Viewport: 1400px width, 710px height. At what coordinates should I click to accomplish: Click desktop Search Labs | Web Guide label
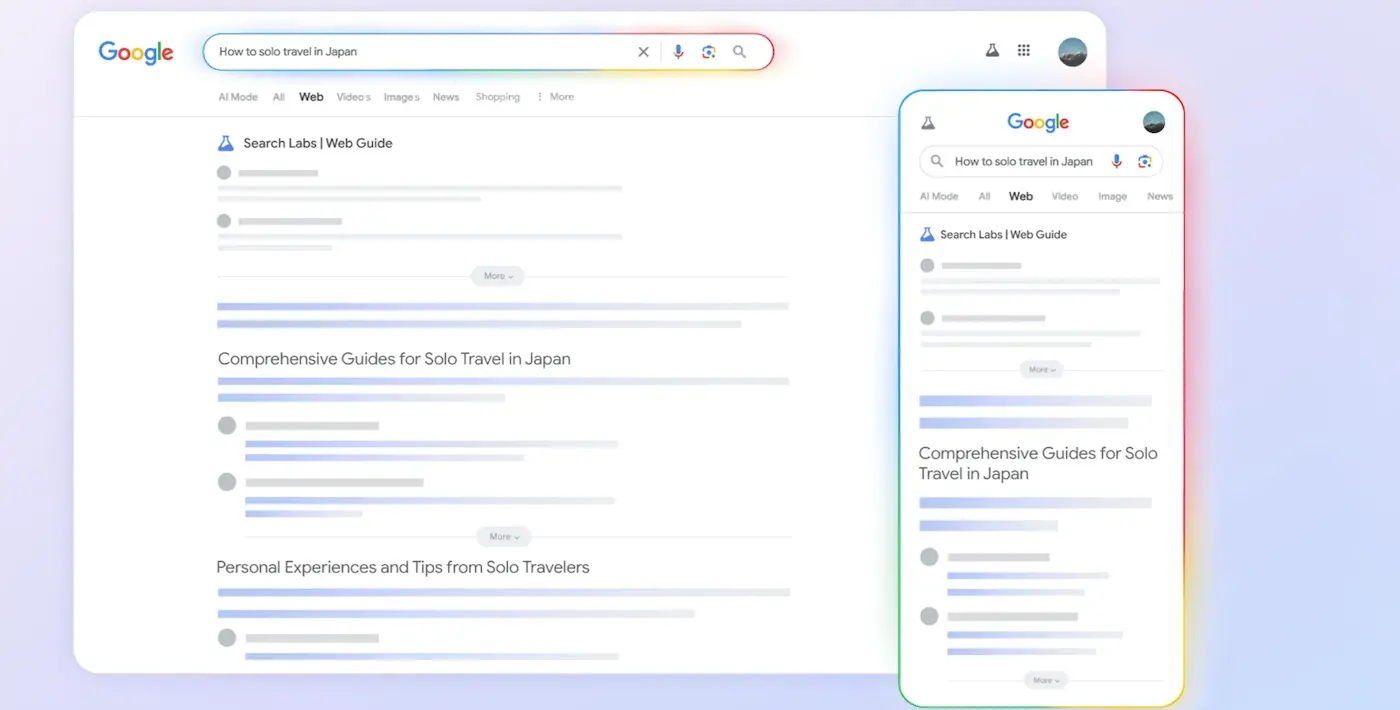tap(318, 143)
